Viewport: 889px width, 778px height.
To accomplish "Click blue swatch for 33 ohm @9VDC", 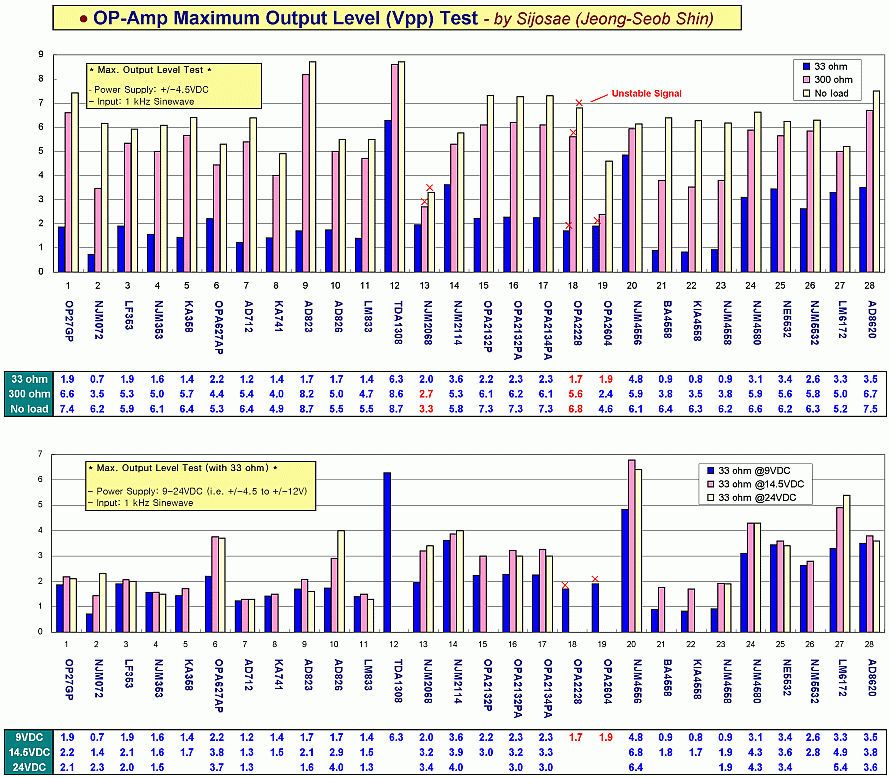I will pos(711,471).
